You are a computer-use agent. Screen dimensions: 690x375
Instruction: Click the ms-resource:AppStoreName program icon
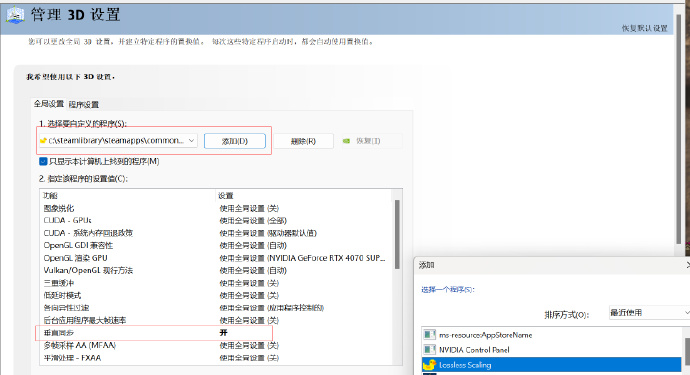pos(429,335)
